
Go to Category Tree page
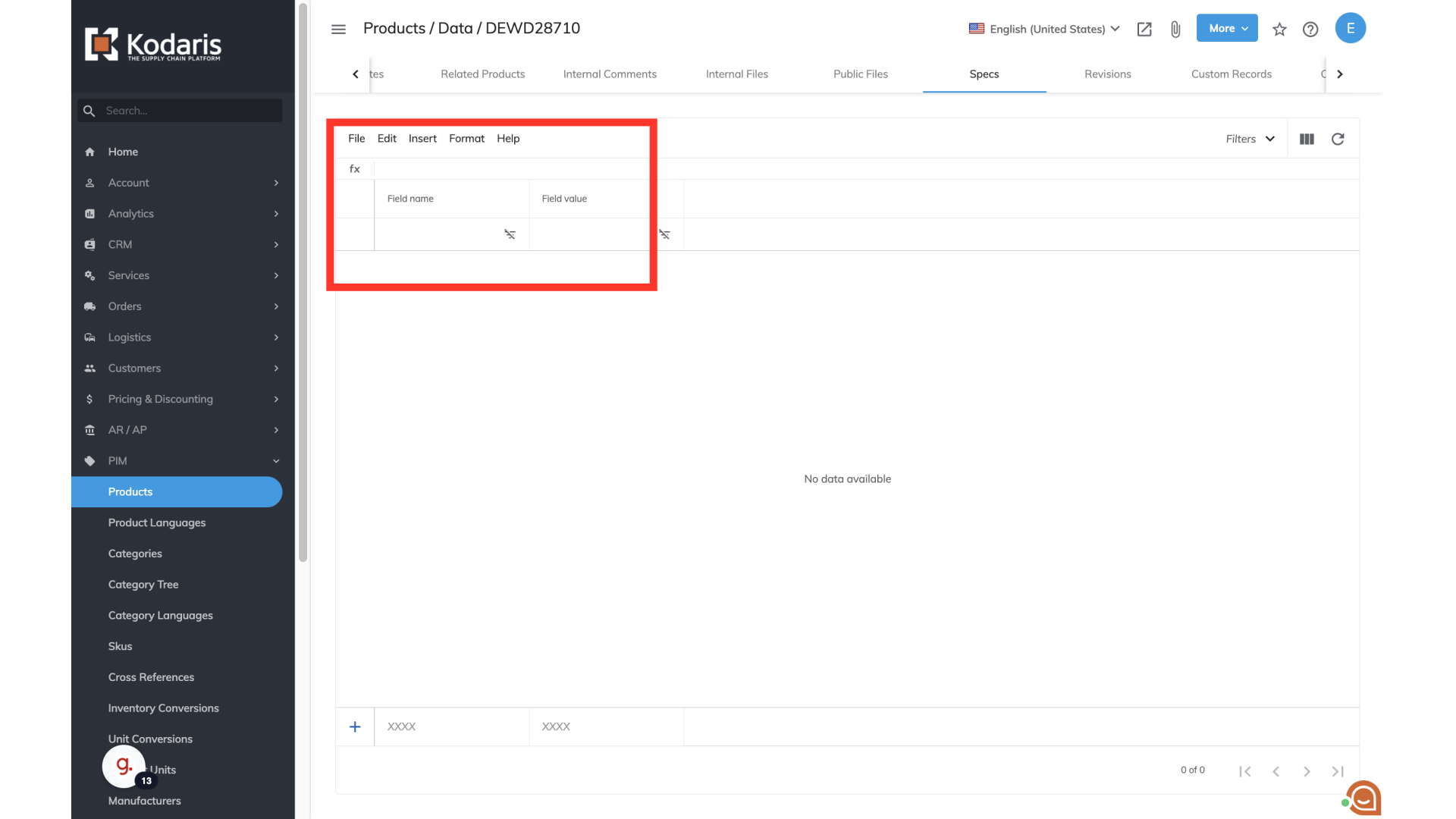[x=143, y=585]
